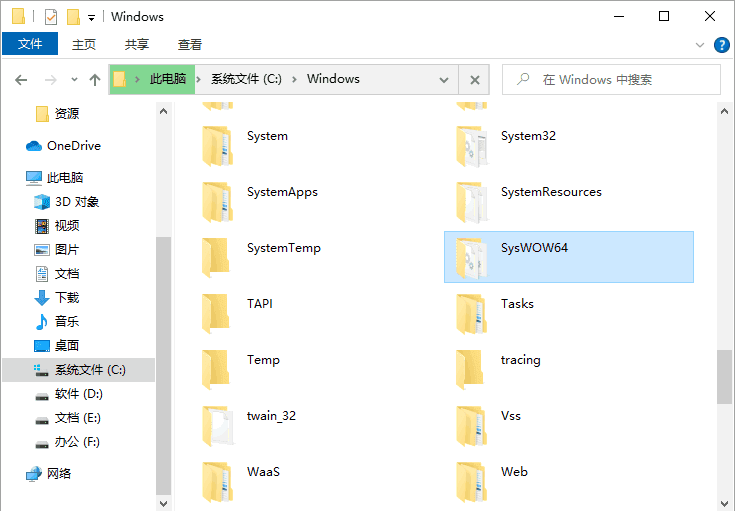Click the file list scroll down arrow
The height and width of the screenshot is (511, 735).
click(724, 504)
